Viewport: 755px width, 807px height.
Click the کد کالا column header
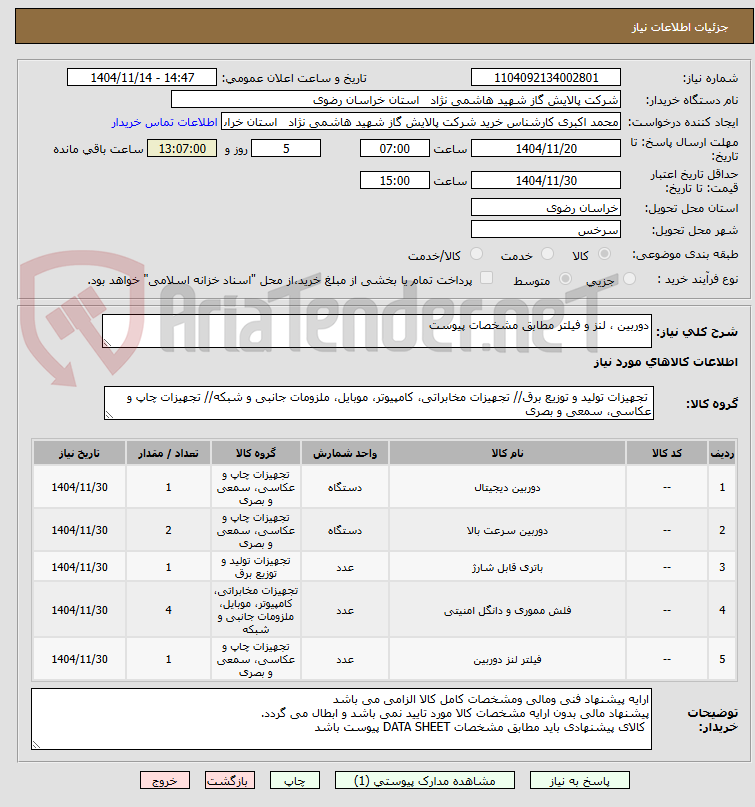coord(667,453)
